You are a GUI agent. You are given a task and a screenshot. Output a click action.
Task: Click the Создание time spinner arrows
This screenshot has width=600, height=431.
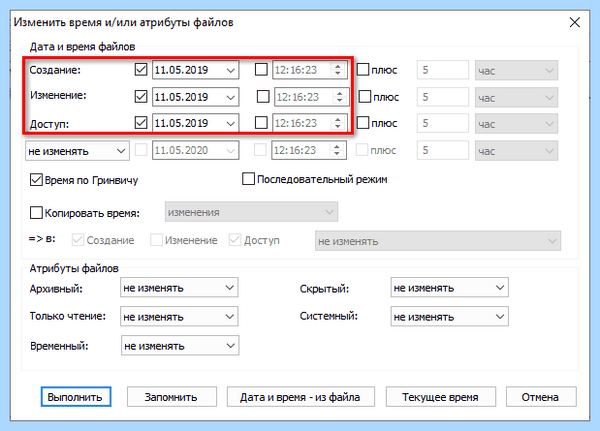pos(338,70)
